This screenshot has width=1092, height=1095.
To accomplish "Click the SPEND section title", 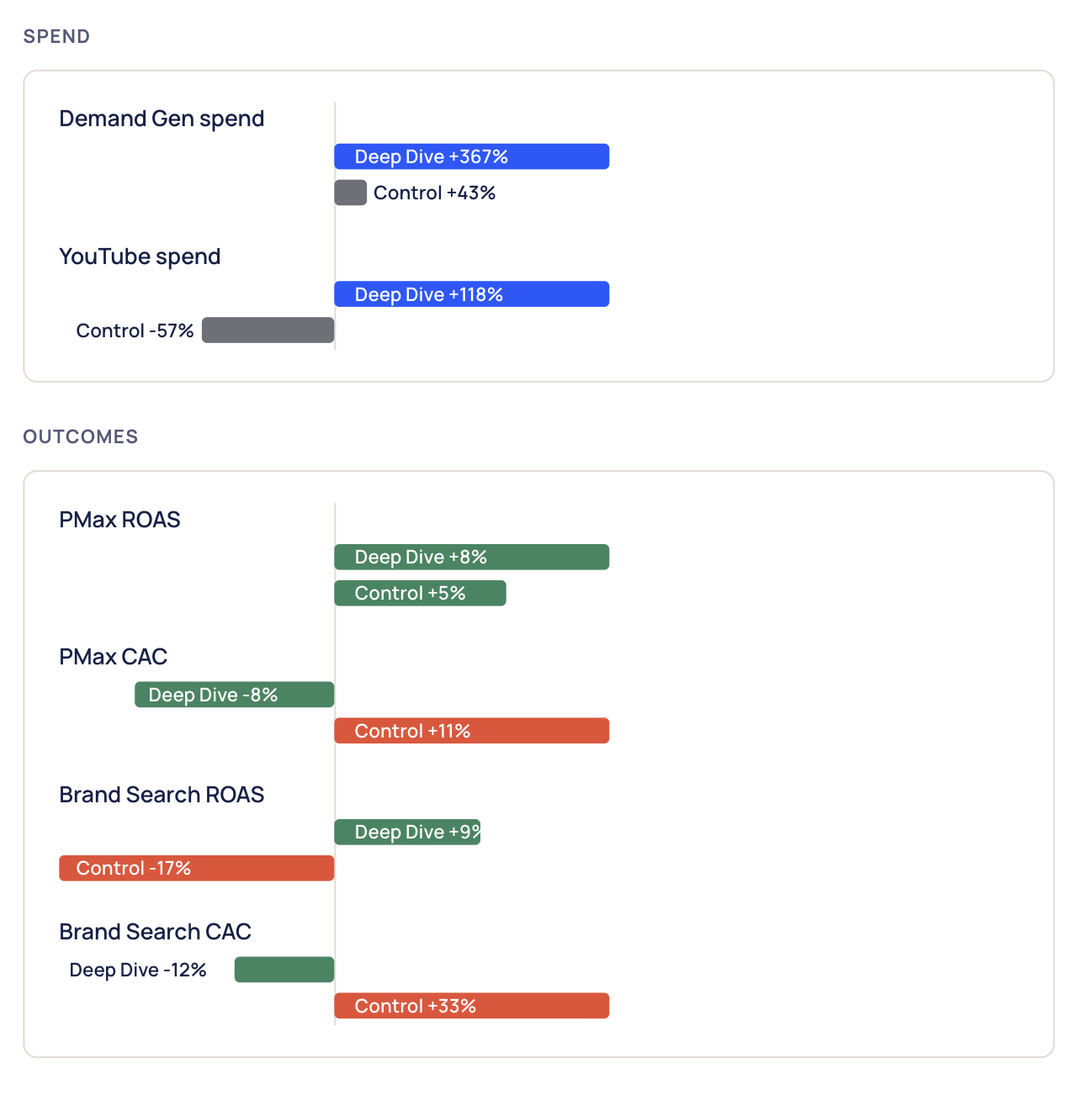I will [56, 36].
